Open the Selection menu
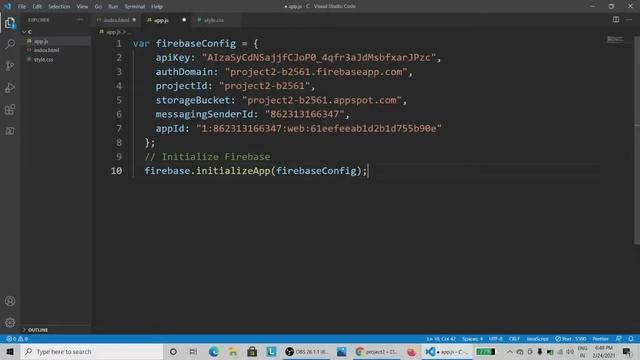This screenshot has width=640, height=360. 59,7
